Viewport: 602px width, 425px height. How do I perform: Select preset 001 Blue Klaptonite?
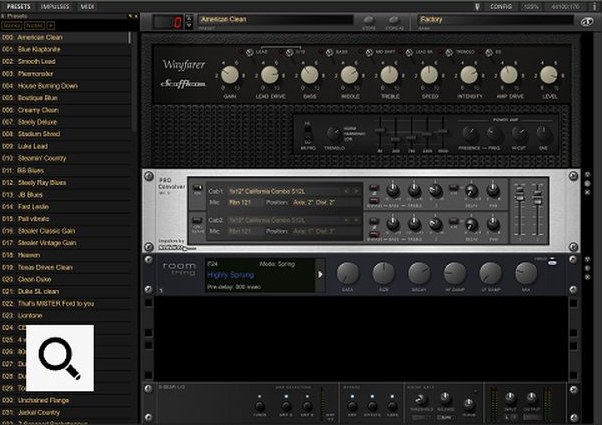[x=65, y=49]
